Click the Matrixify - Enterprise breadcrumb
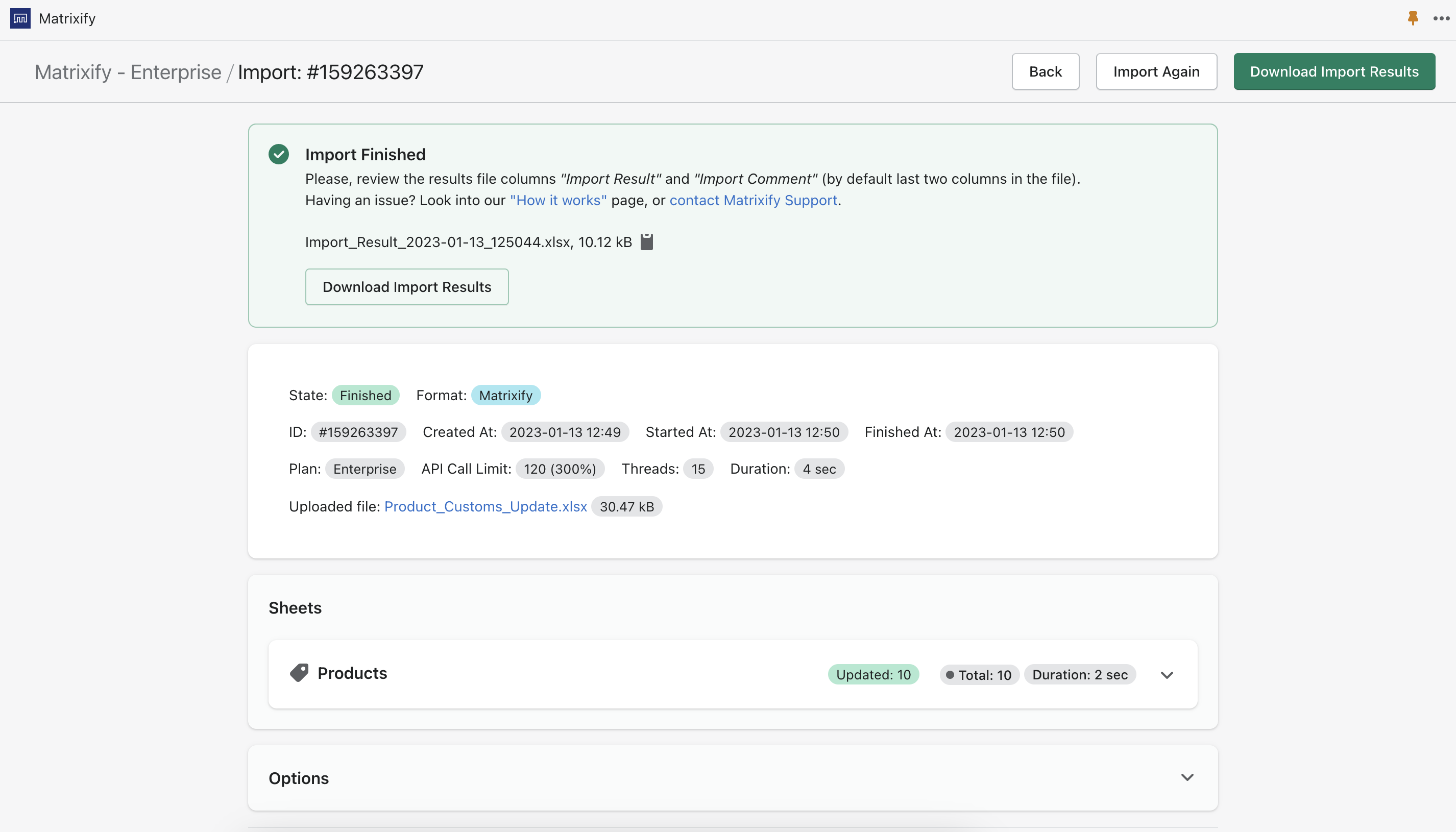 pos(128,72)
